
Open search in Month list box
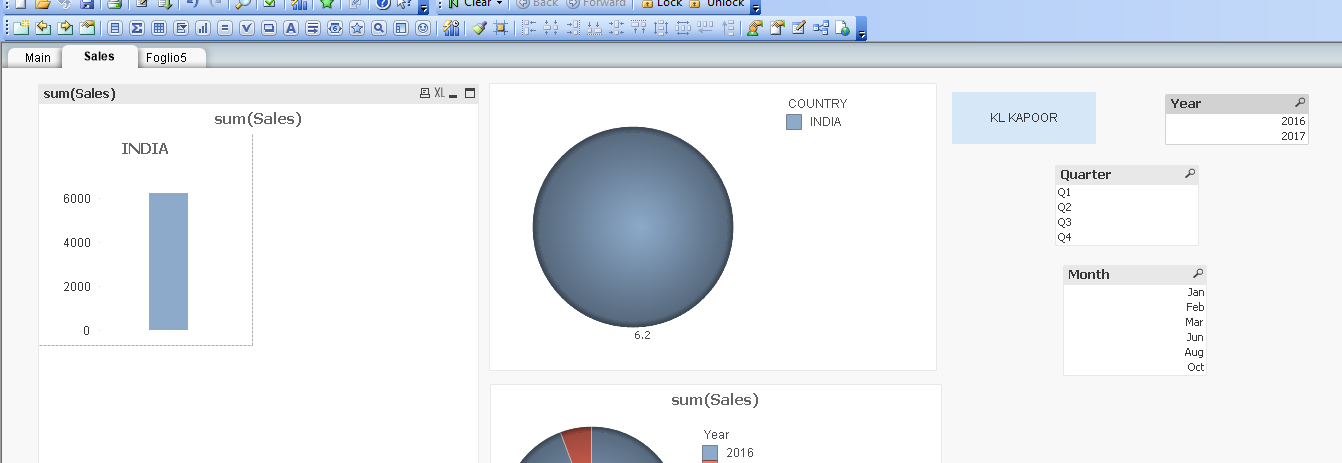pyautogui.click(x=1197, y=274)
